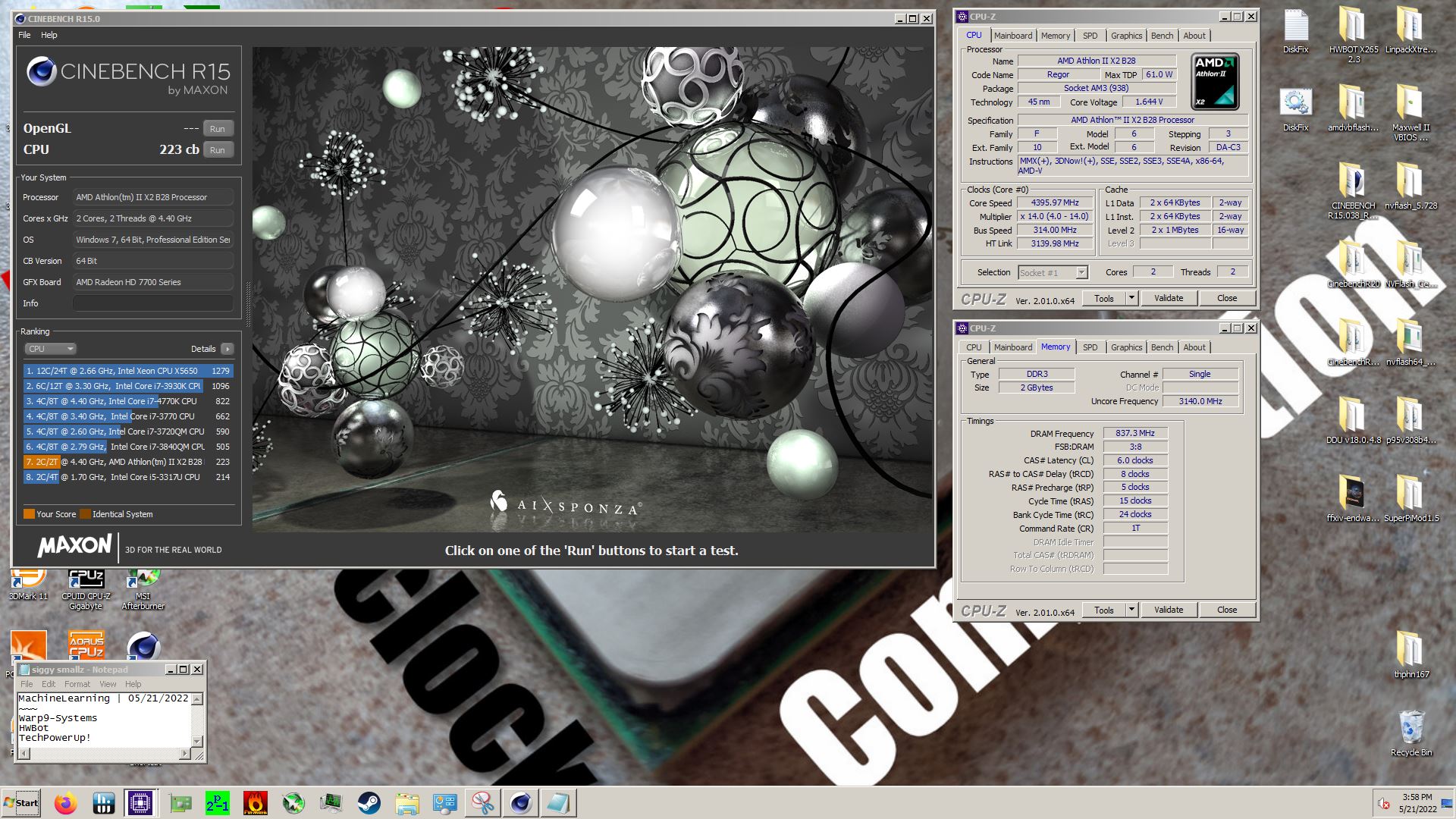Open the Control Panel taskbar icon
This screenshot has height=819, width=1456.
pyautogui.click(x=445, y=803)
